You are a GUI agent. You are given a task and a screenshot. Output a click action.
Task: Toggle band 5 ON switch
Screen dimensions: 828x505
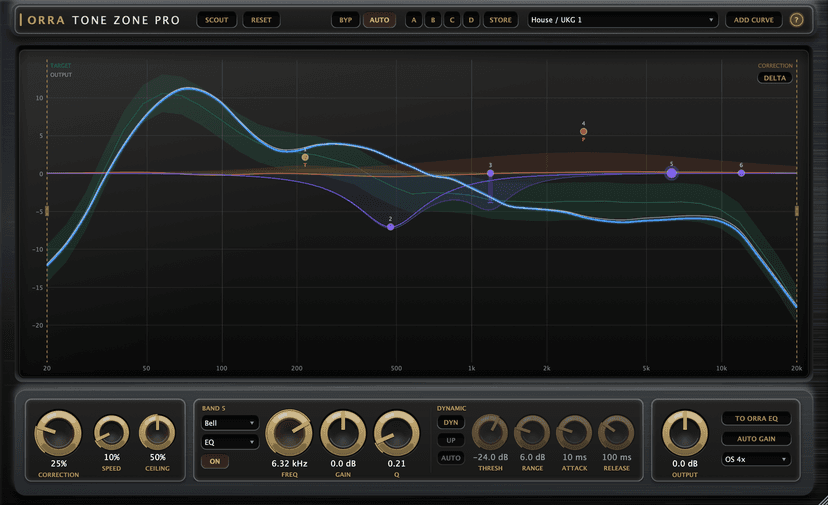215,461
